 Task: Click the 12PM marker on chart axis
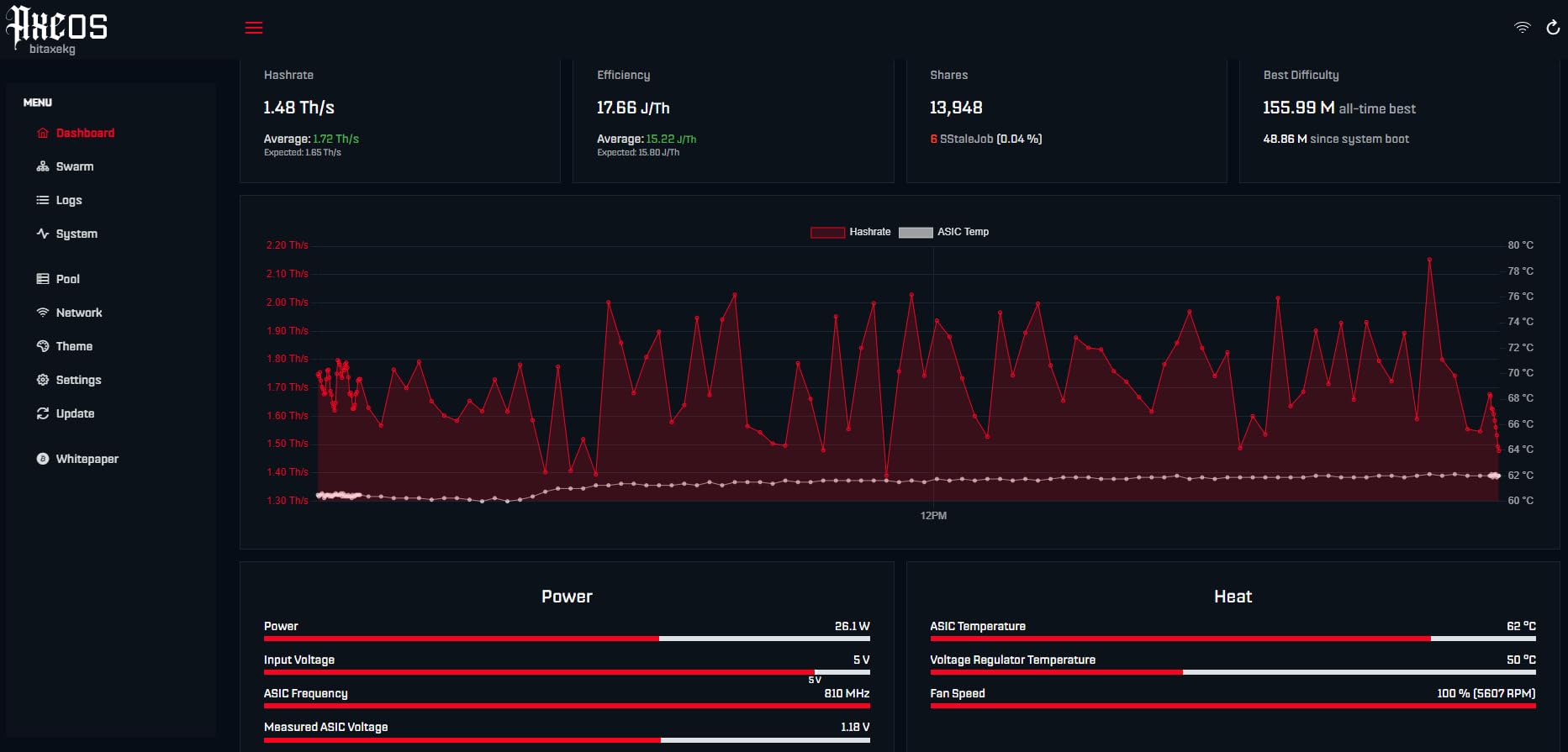tap(933, 516)
